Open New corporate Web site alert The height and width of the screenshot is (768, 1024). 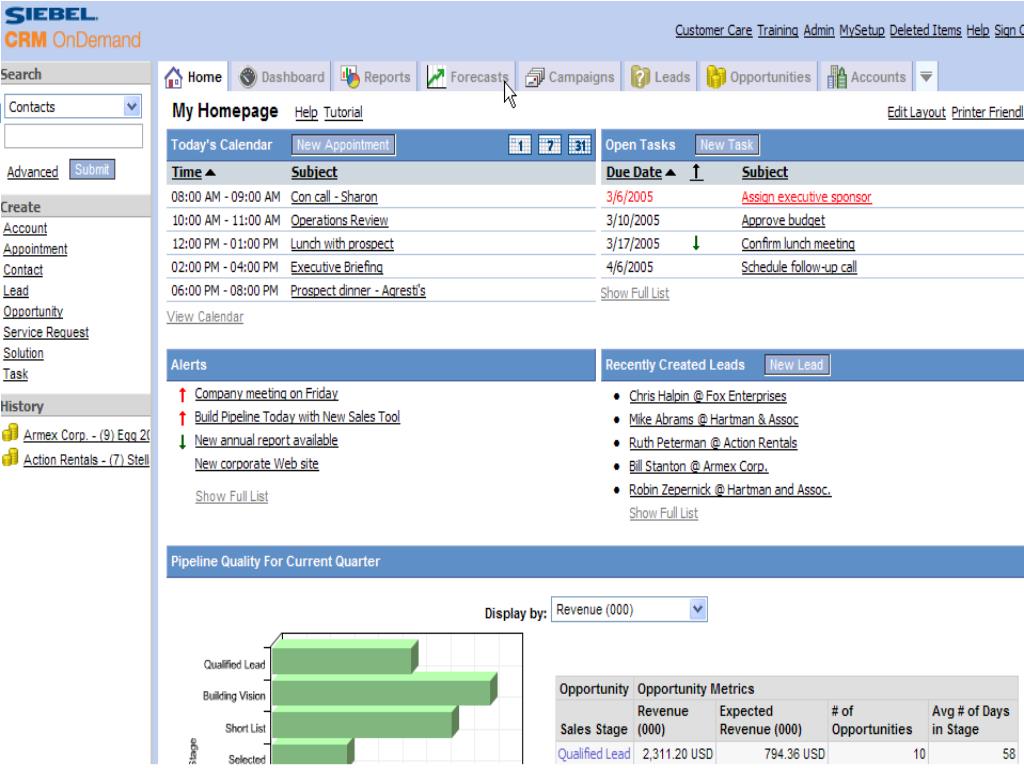256,464
